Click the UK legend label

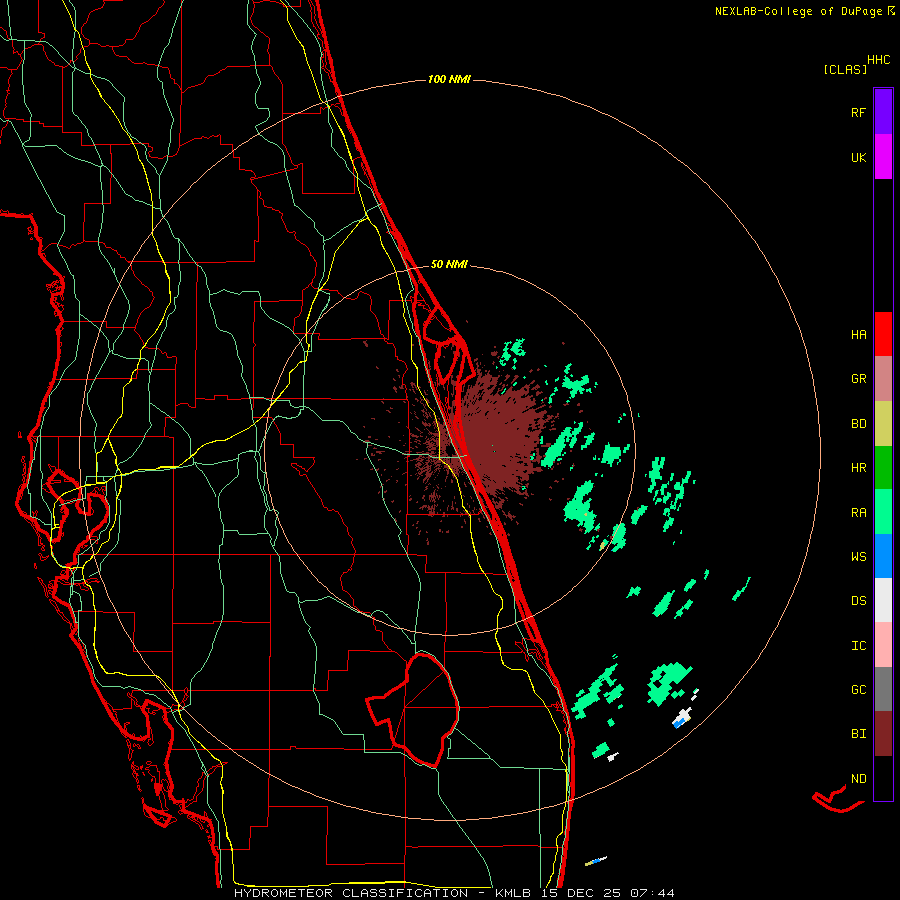[858, 157]
